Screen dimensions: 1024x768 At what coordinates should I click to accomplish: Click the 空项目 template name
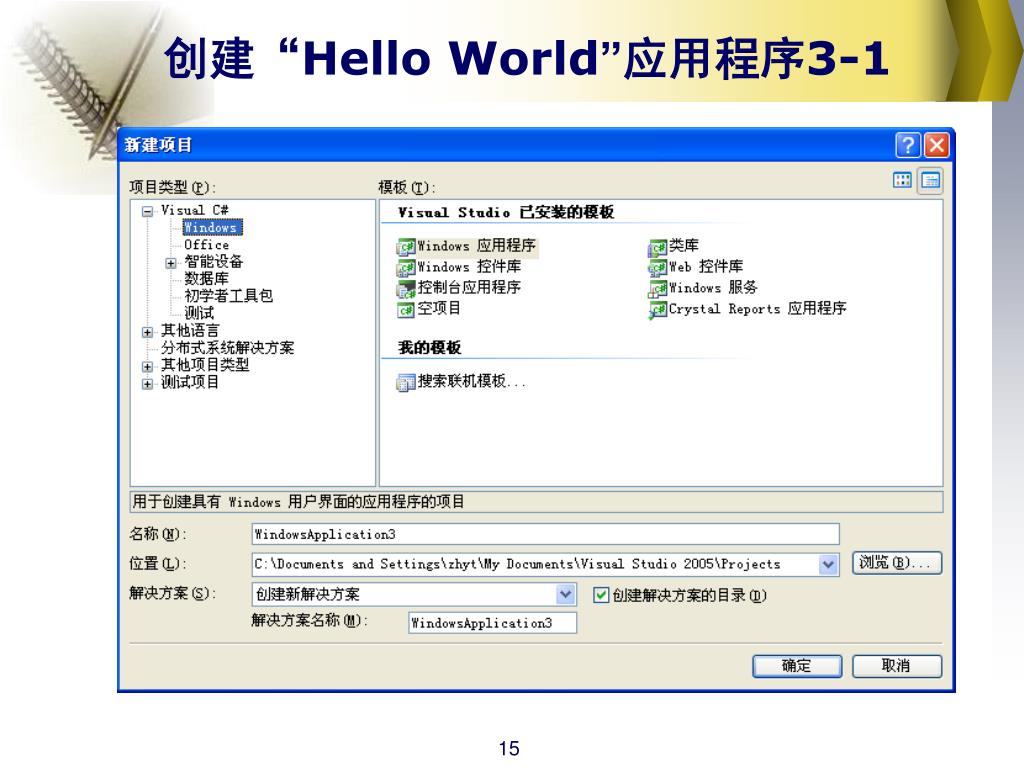click(x=439, y=308)
